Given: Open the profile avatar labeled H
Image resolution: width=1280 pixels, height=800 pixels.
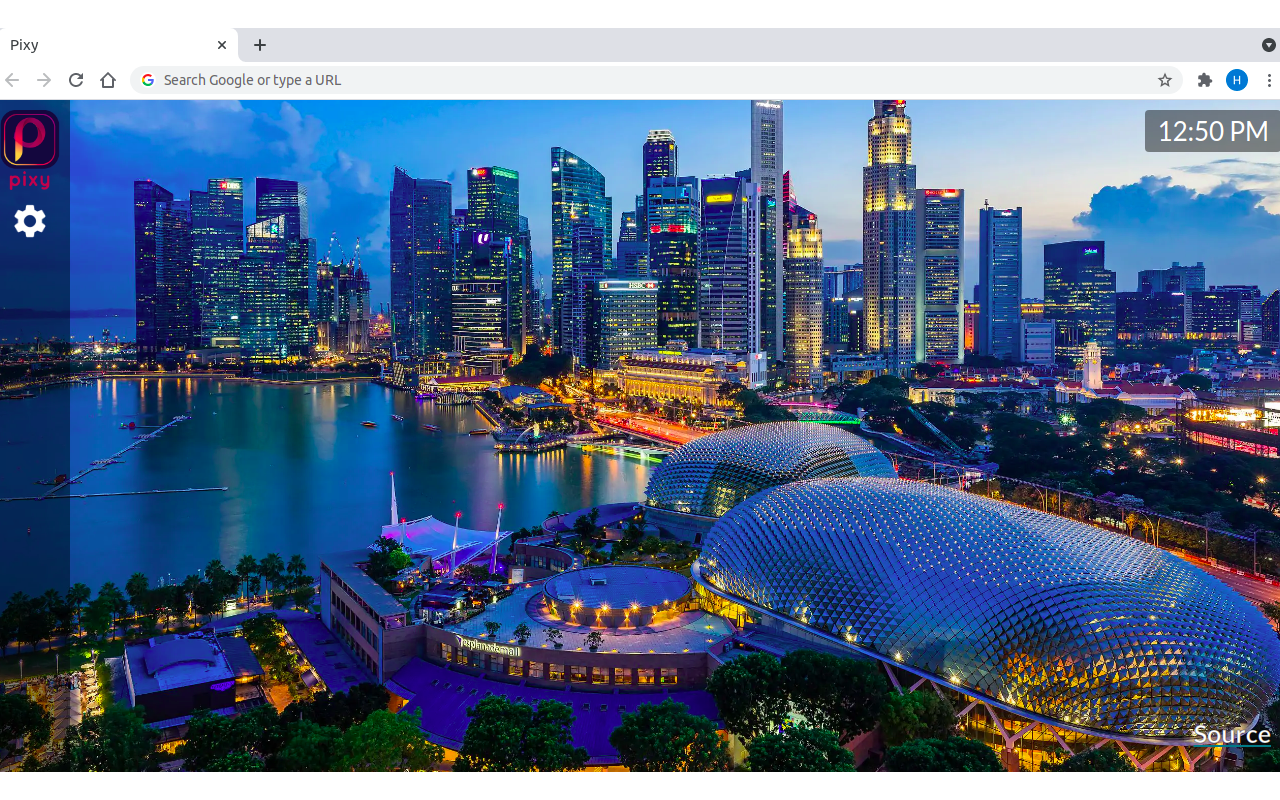Looking at the screenshot, I should point(1237,80).
